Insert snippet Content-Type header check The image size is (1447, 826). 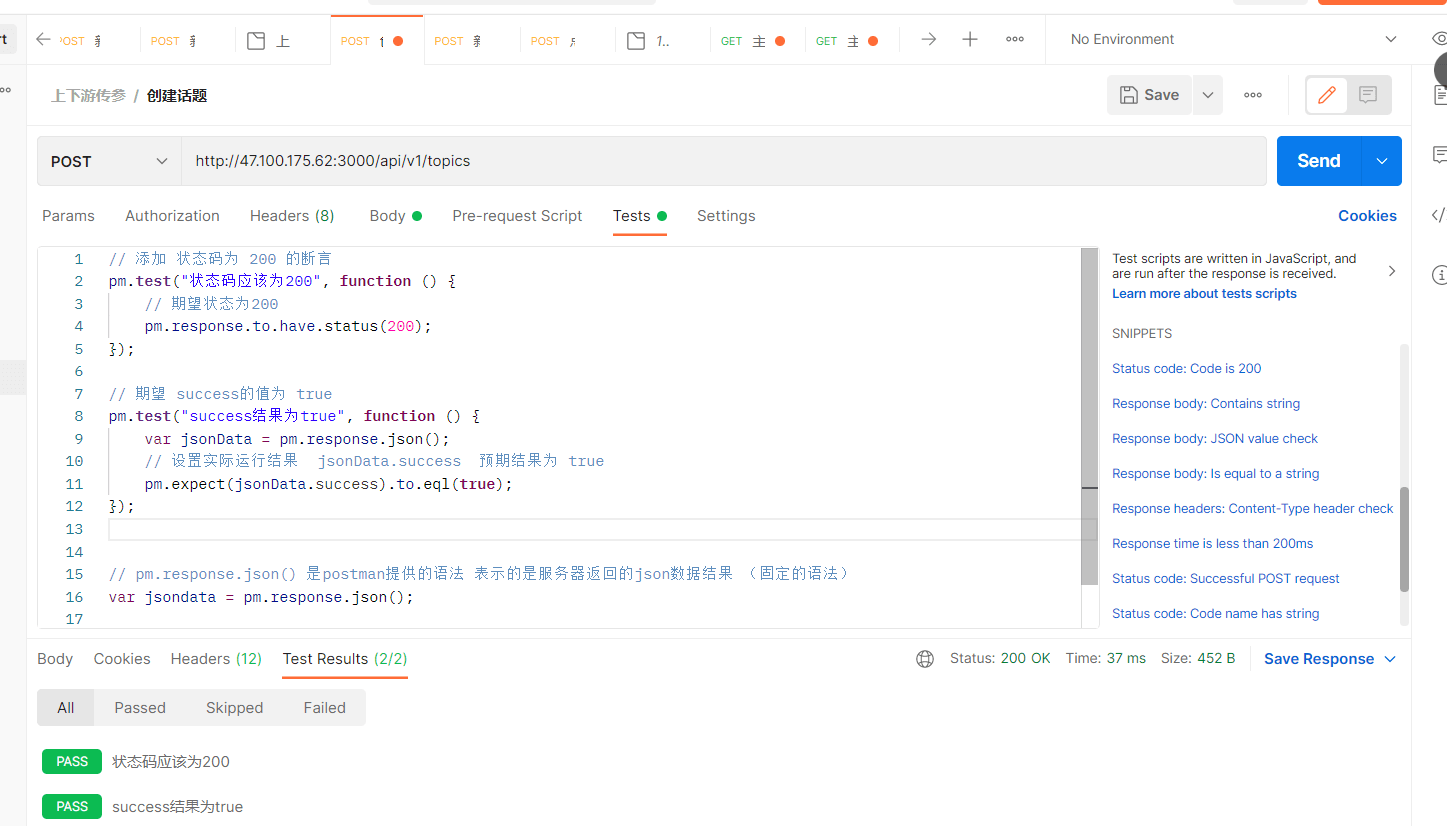pyautogui.click(x=1252, y=509)
